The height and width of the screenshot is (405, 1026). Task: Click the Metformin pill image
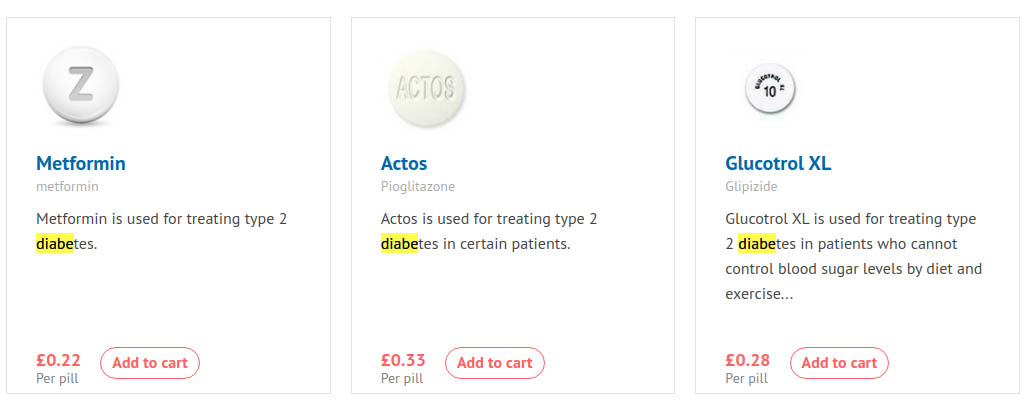click(x=80, y=88)
